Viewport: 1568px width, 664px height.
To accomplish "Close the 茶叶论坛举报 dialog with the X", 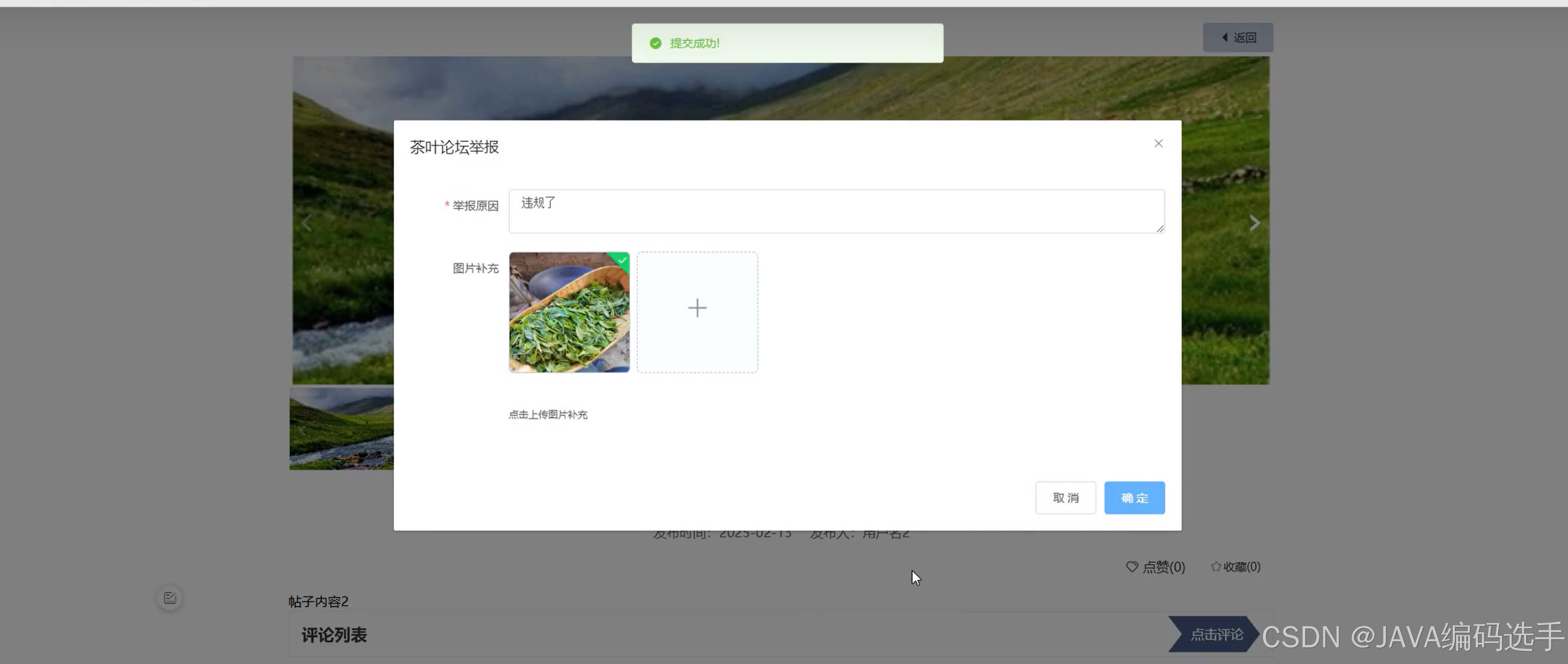I will point(1158,143).
